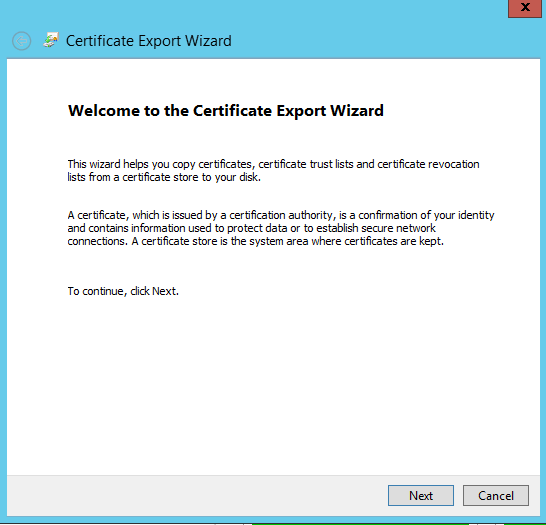Click the line starting "connections. A certificate store"
Screen dimensions: 546x525
tap(256, 241)
